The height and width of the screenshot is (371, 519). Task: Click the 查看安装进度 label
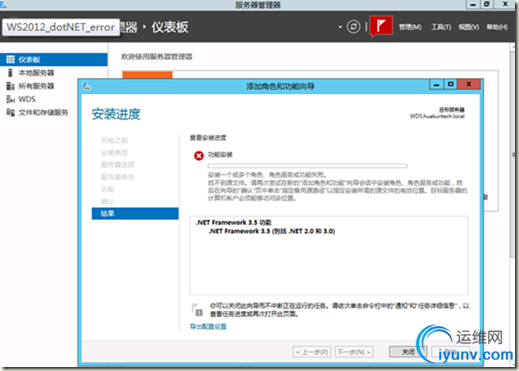coord(208,138)
